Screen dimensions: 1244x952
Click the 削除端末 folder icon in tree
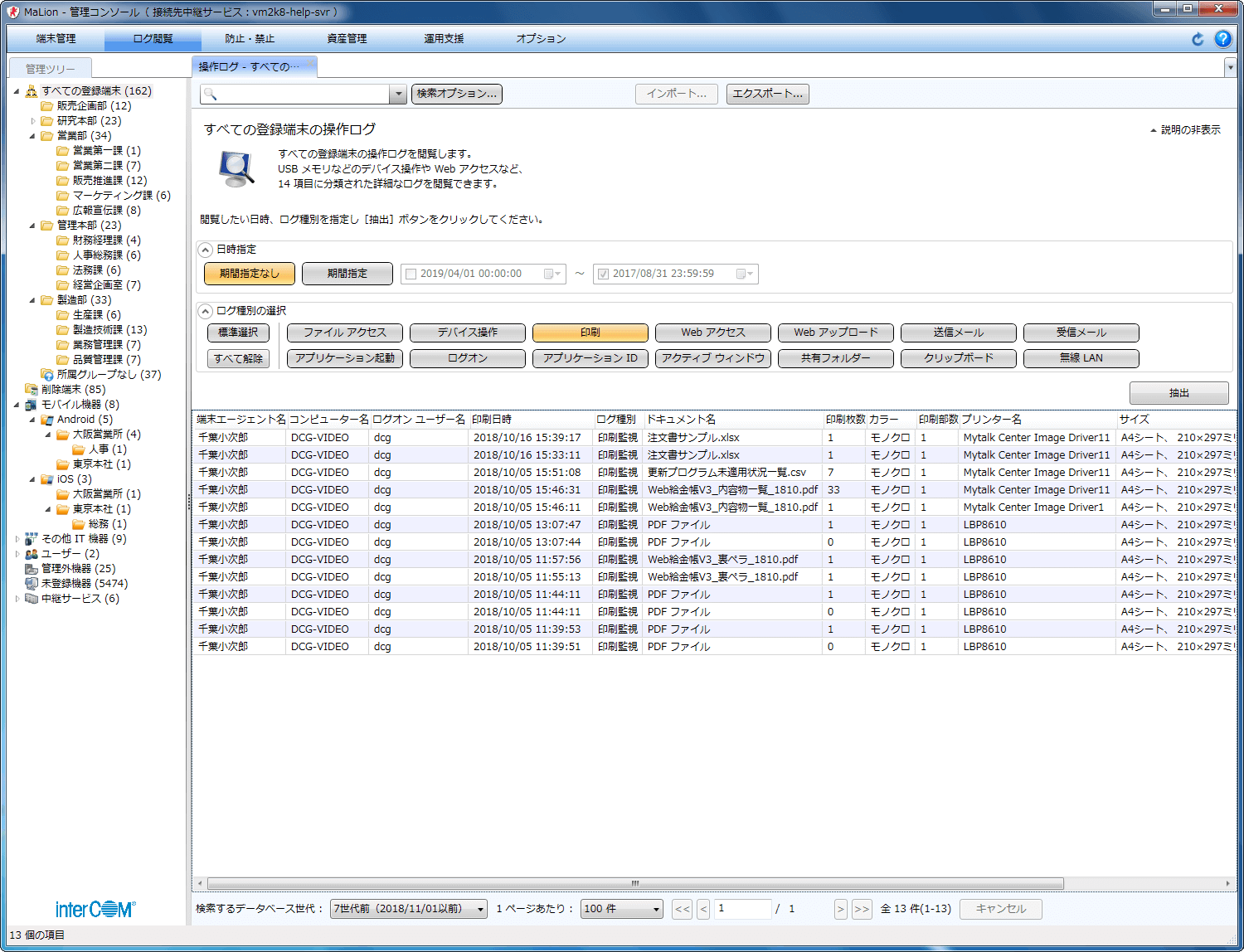coord(32,390)
